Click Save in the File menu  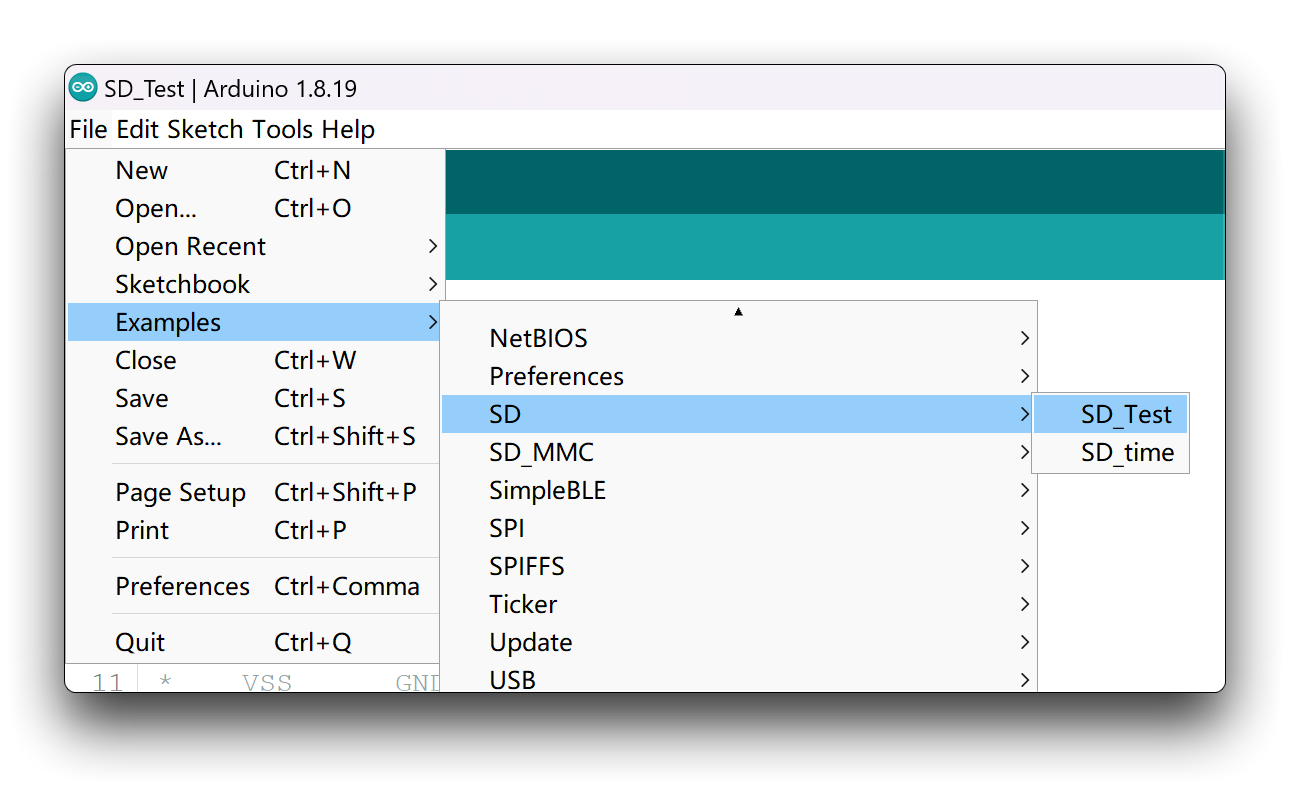pos(254,398)
